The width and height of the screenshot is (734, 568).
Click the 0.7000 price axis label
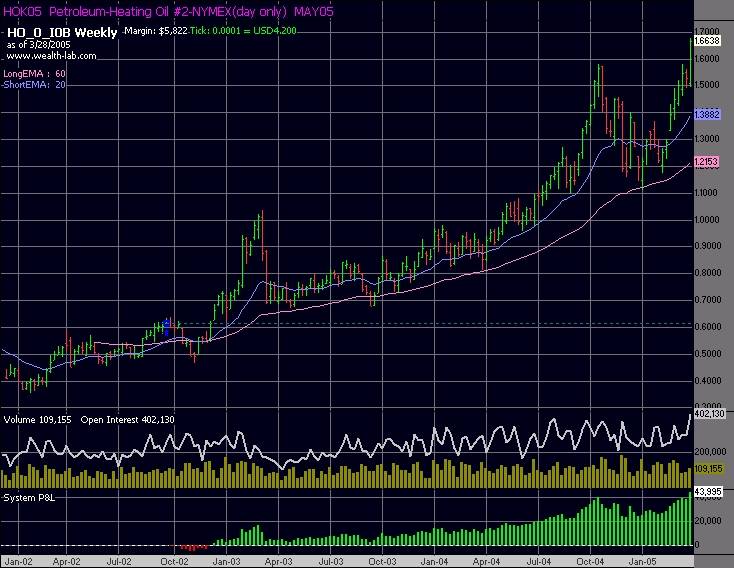coord(707,300)
